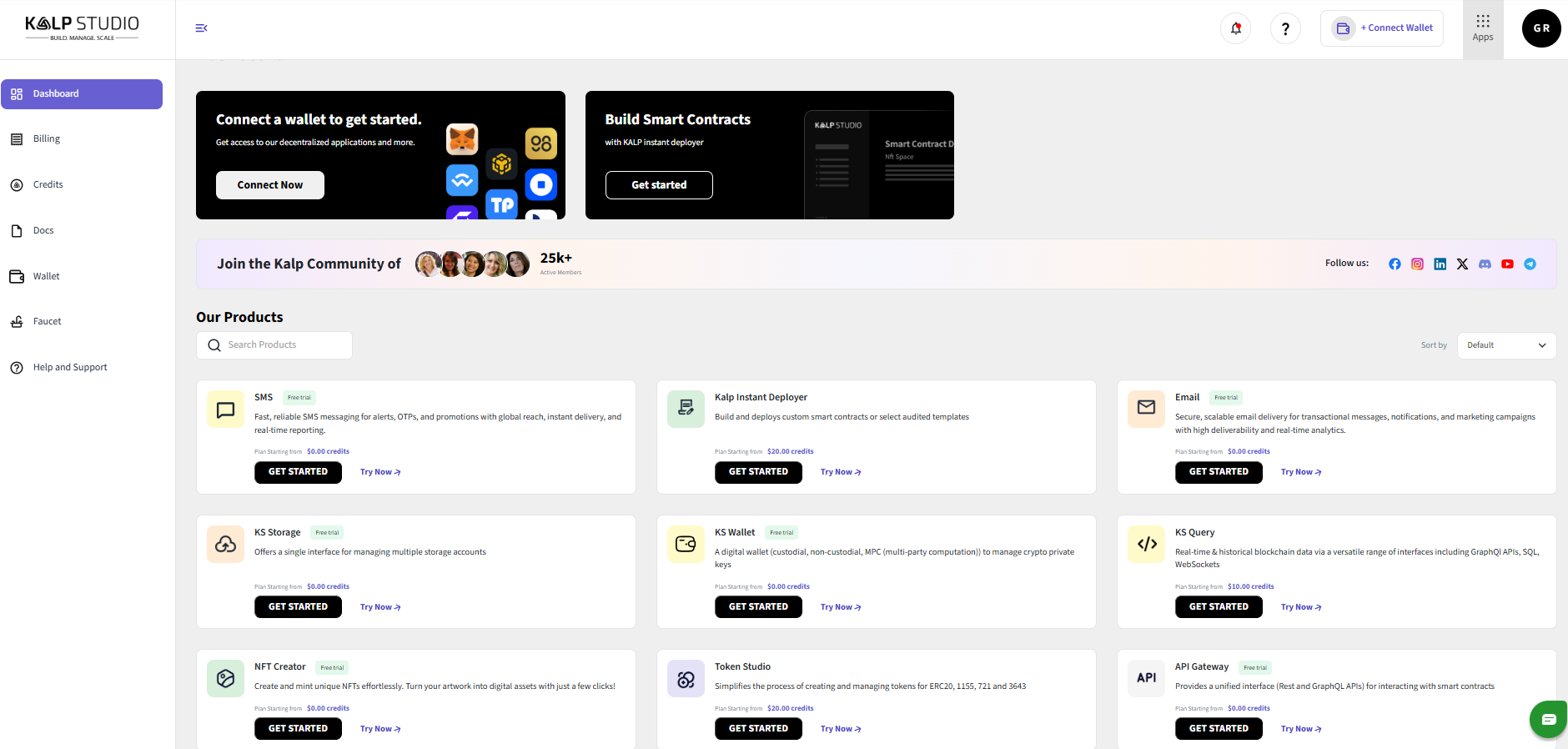Select Credits in the sidebar
1568x749 pixels.
pyautogui.click(x=48, y=185)
